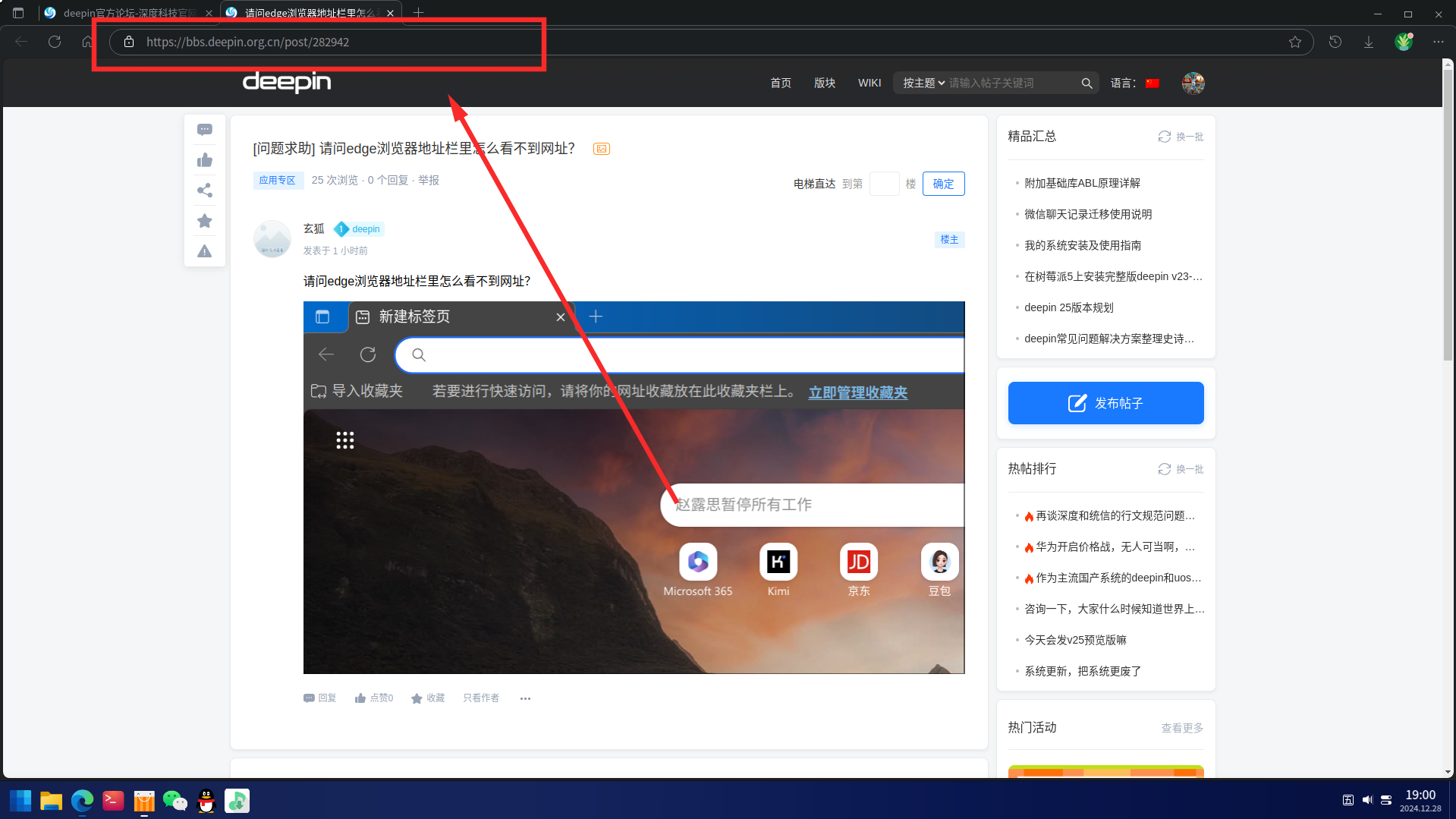Open 微信聊天记录迁移使用说明 post
1456x819 pixels.
pyautogui.click(x=1088, y=215)
